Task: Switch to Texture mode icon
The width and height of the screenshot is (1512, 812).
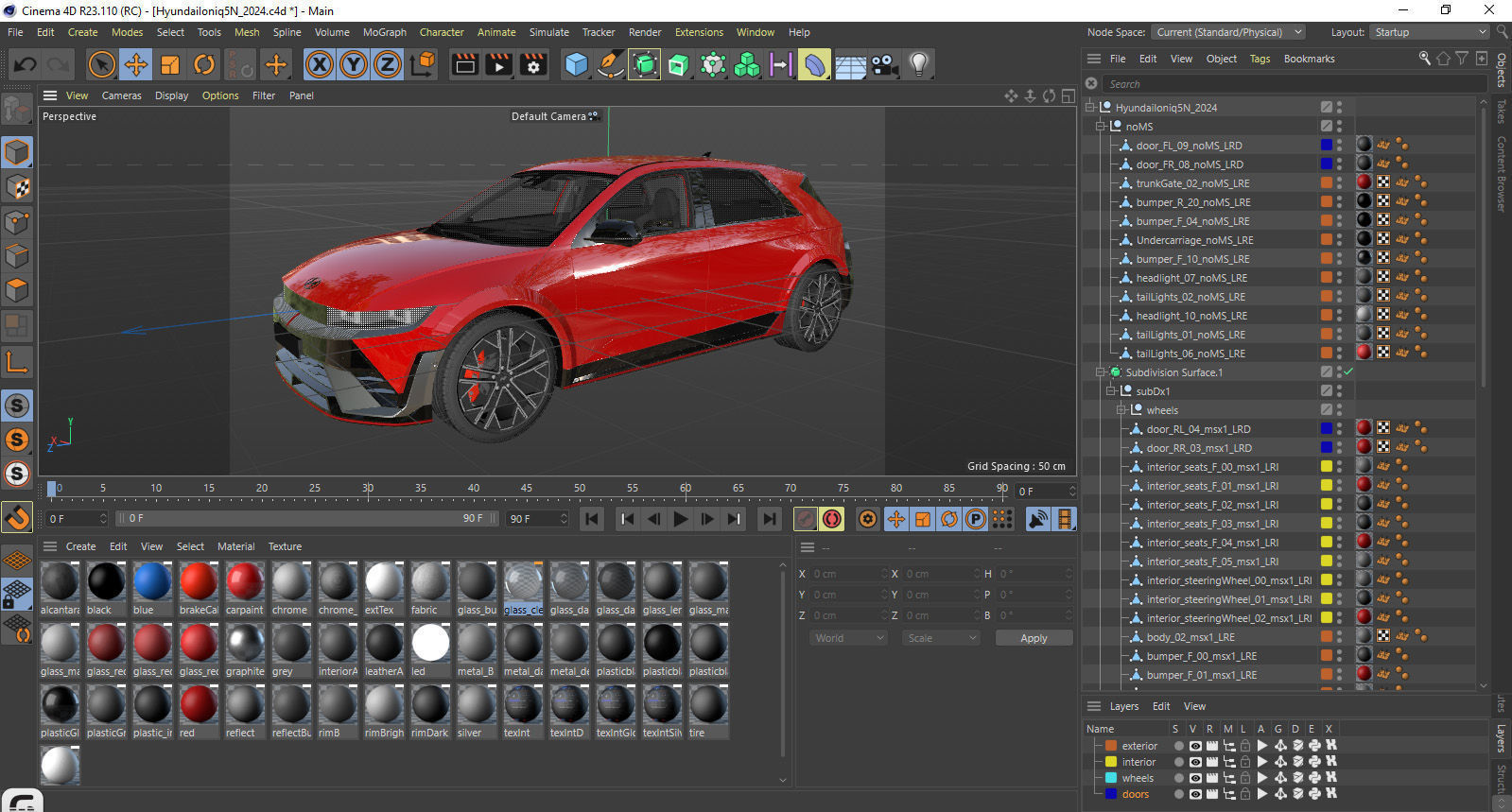Action: [17, 187]
